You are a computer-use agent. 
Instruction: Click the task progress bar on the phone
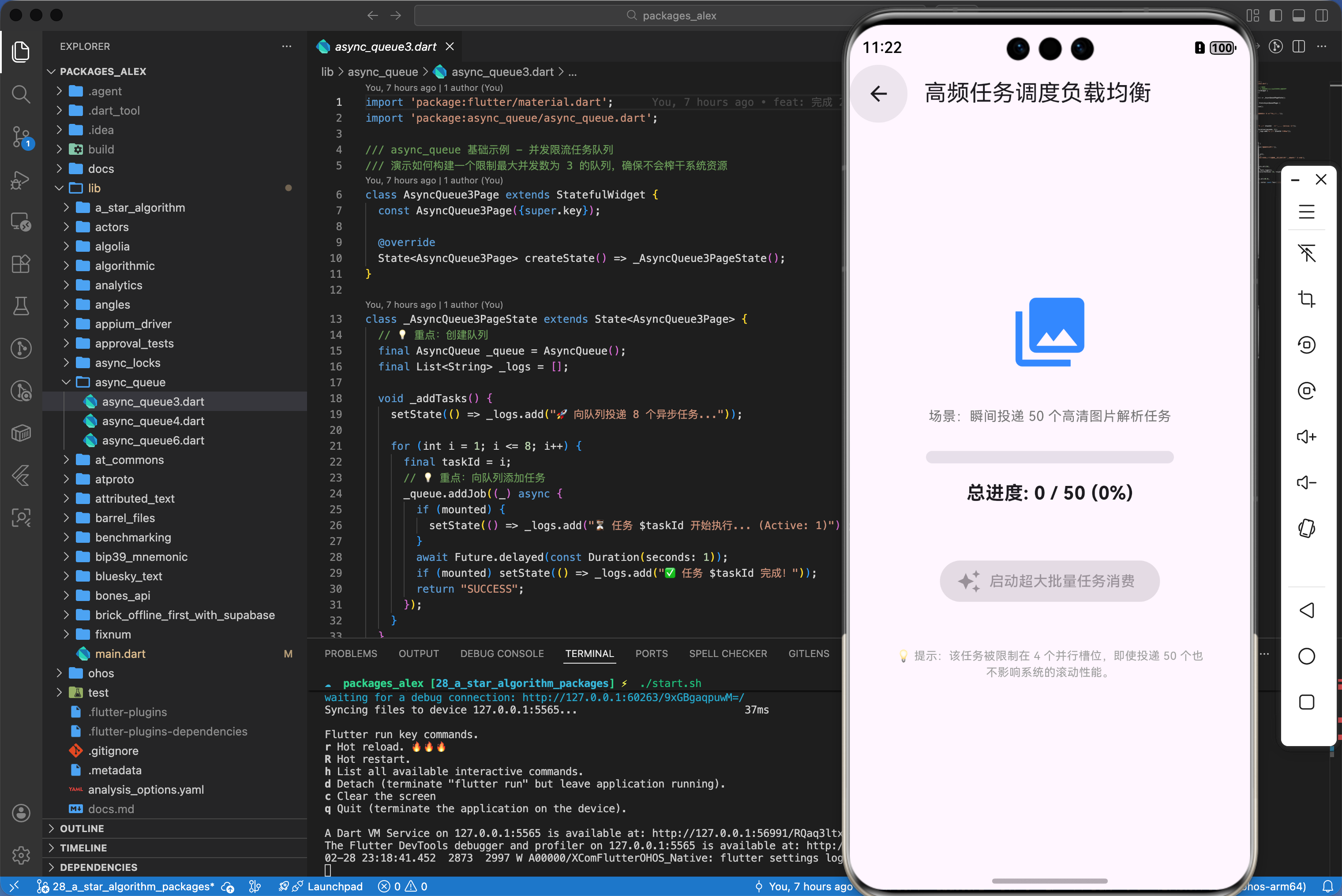(x=1050, y=457)
